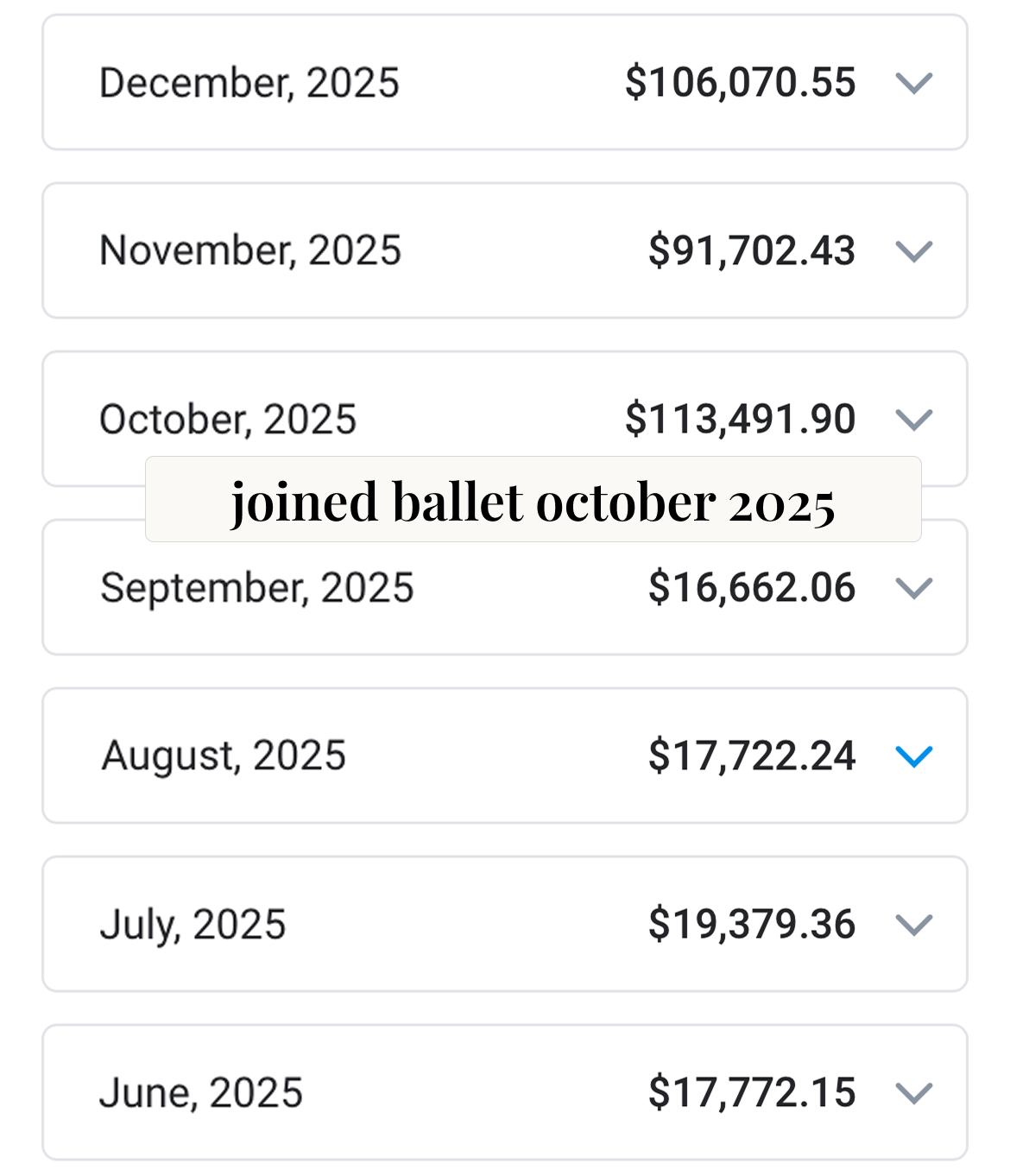This screenshot has width=1010, height=1176.
Task: Click the $113,491.90 amount
Action: point(740,420)
